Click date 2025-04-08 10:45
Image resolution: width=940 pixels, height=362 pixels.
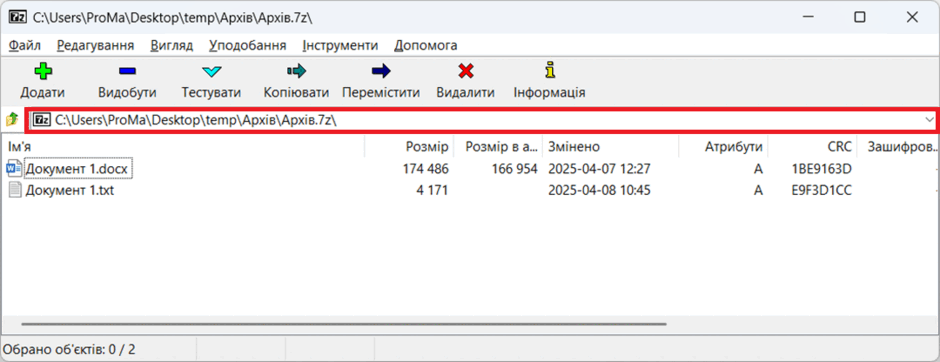(x=599, y=191)
